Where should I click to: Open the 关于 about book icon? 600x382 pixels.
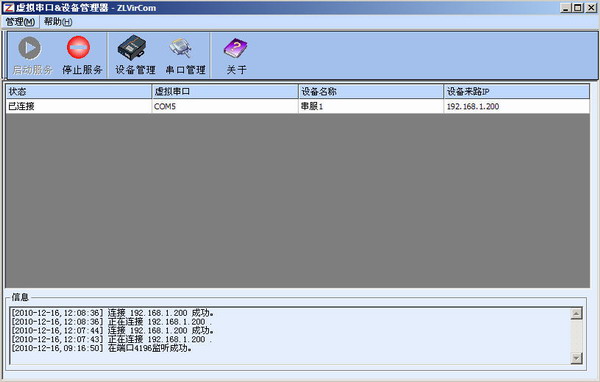[235, 48]
